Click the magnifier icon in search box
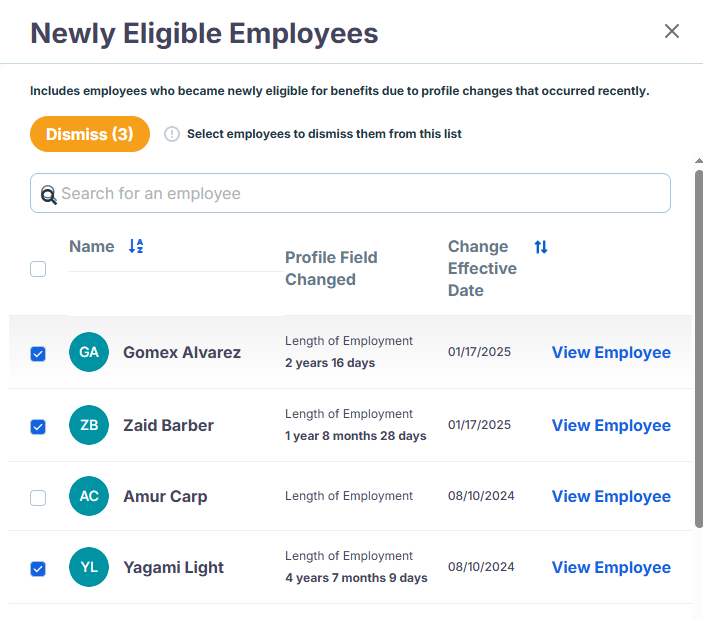 48,195
